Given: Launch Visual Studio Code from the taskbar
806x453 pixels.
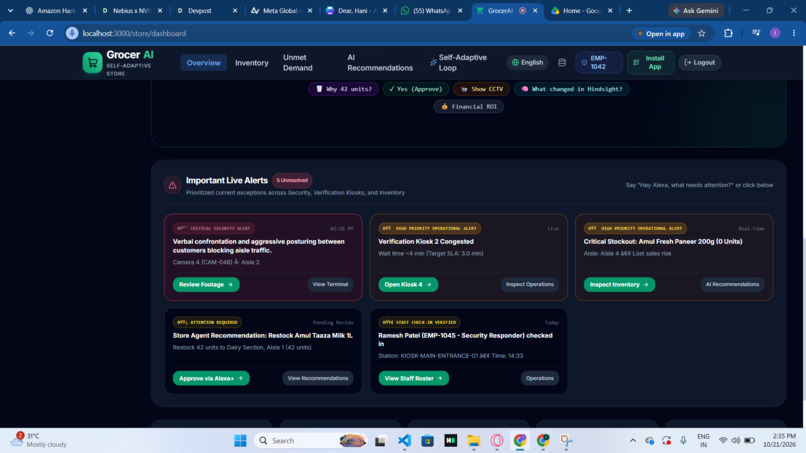Looking at the screenshot, I should tap(405, 441).
